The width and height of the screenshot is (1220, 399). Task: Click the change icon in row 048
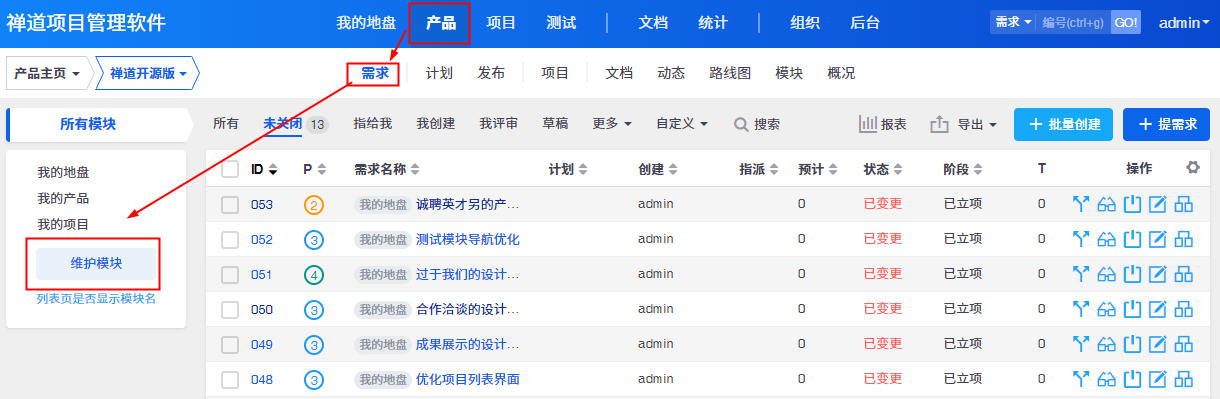click(x=1080, y=380)
